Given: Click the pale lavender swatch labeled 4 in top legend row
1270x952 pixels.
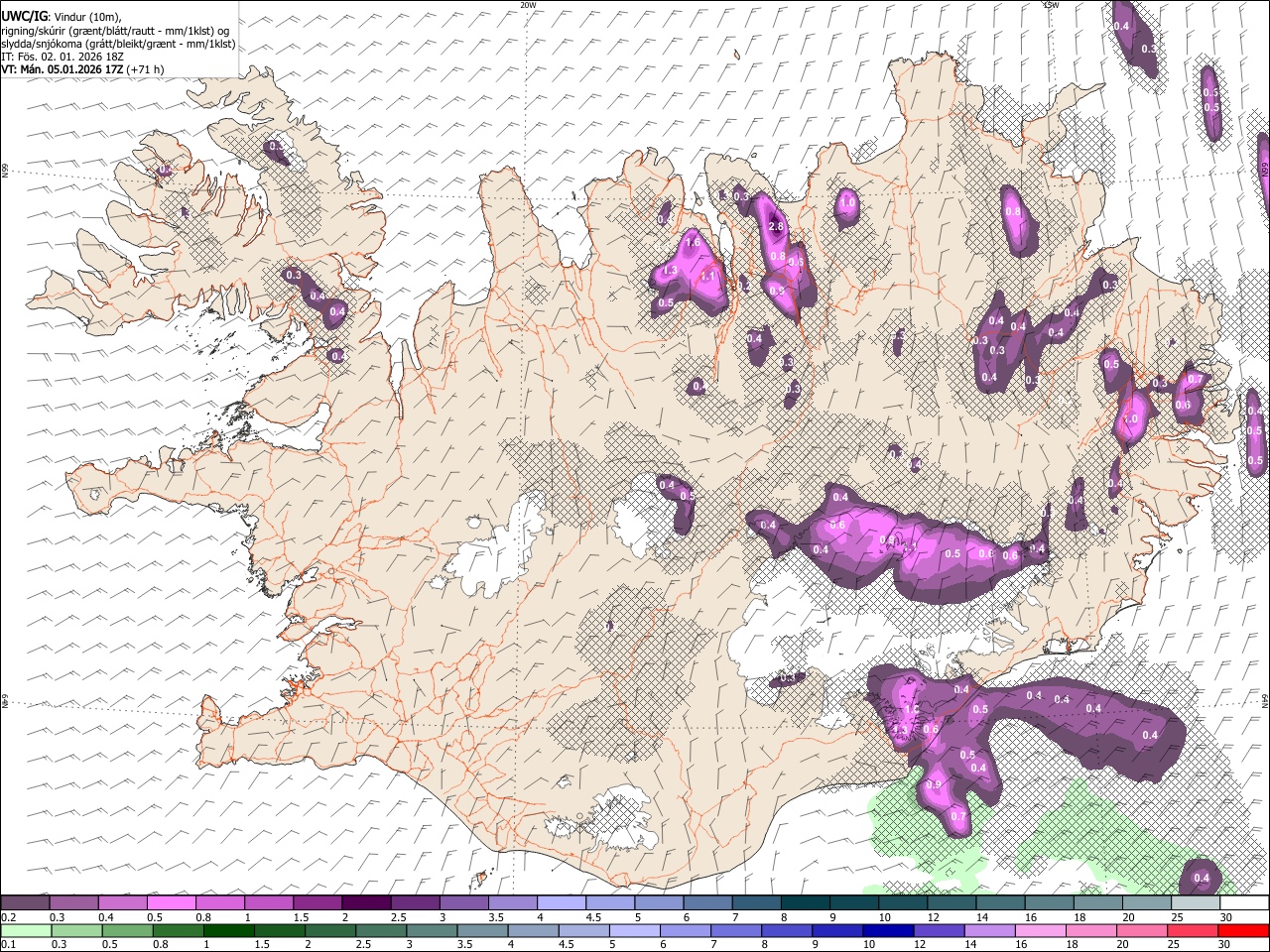Looking at the screenshot, I should [x=562, y=903].
